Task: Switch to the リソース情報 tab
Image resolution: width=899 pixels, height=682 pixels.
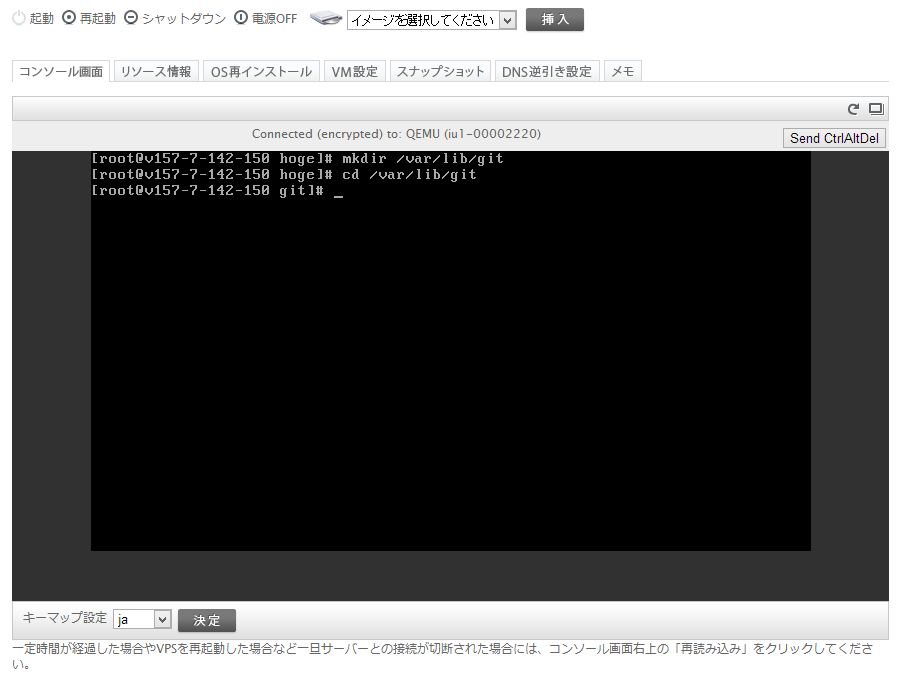Action: (x=156, y=72)
